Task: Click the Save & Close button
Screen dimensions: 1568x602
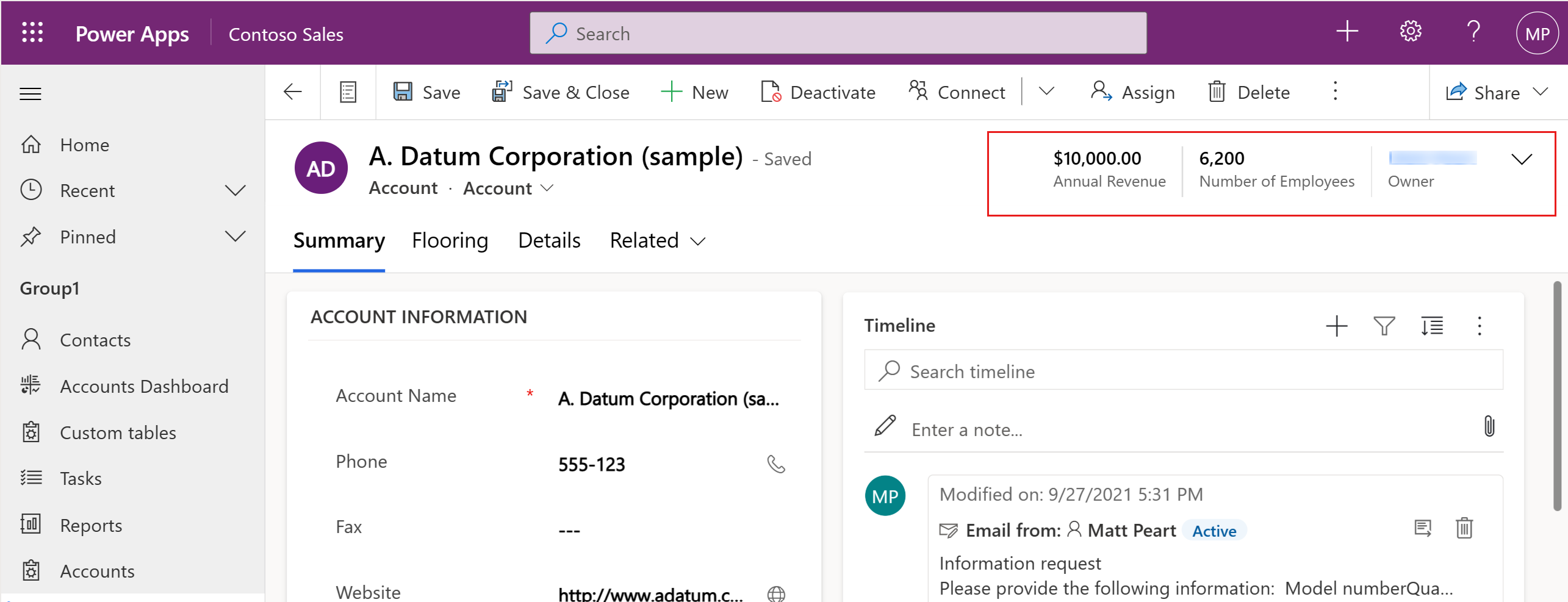Action: pyautogui.click(x=561, y=92)
